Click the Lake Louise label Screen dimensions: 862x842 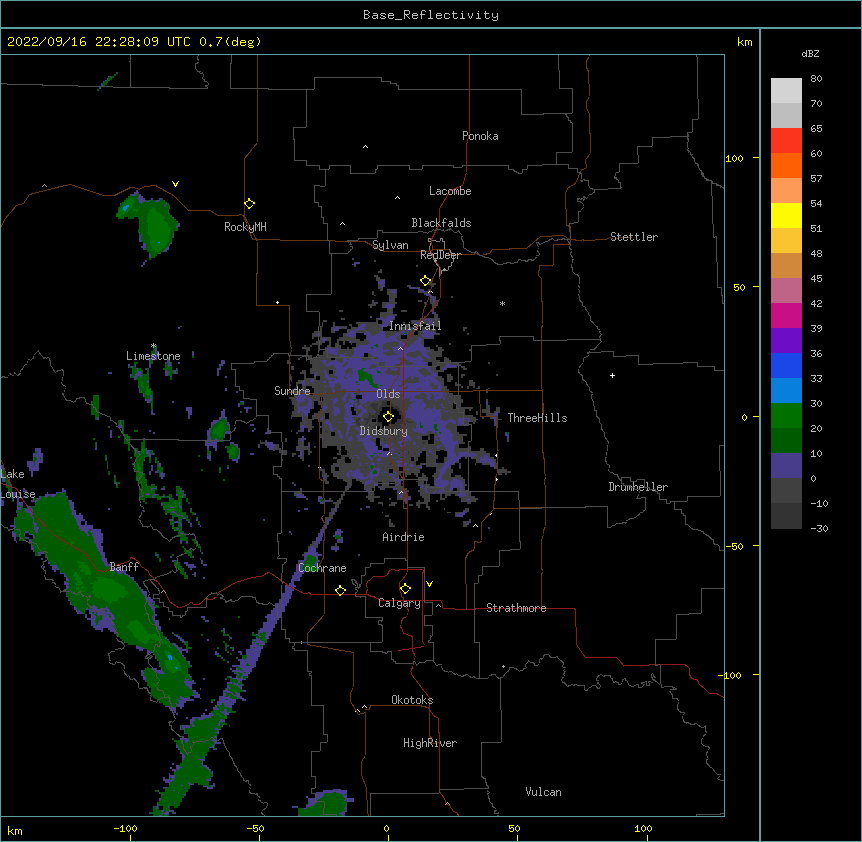click(16, 484)
